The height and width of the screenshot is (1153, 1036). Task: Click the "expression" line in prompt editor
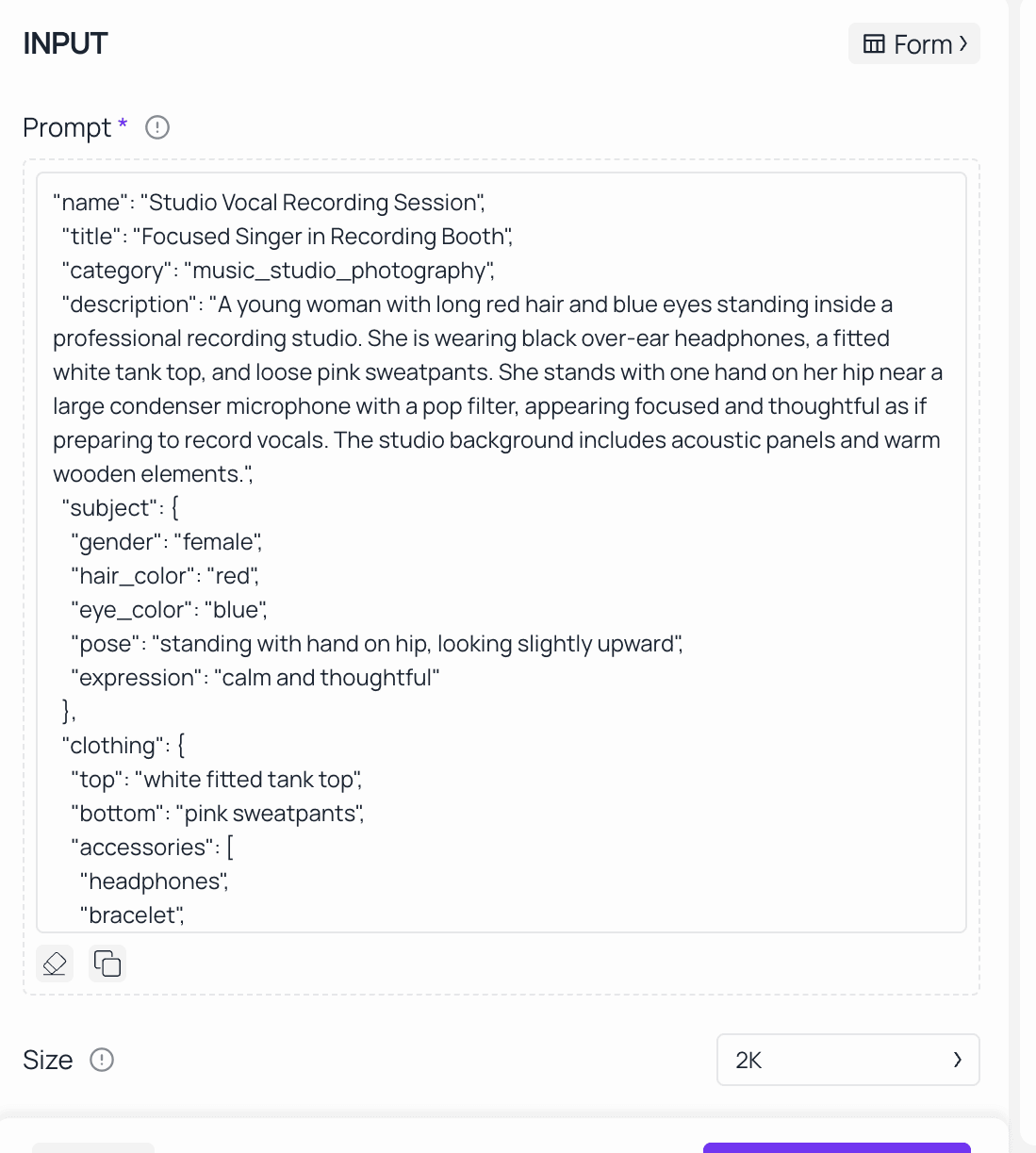pos(255,678)
